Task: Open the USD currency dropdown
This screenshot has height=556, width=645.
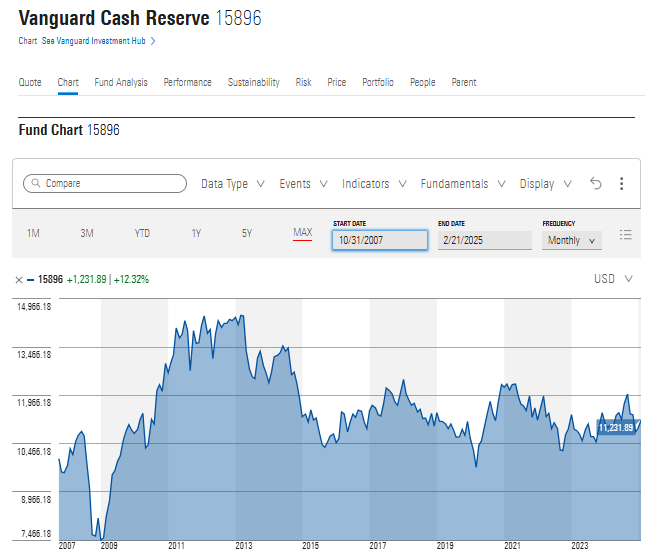Action: click(613, 279)
